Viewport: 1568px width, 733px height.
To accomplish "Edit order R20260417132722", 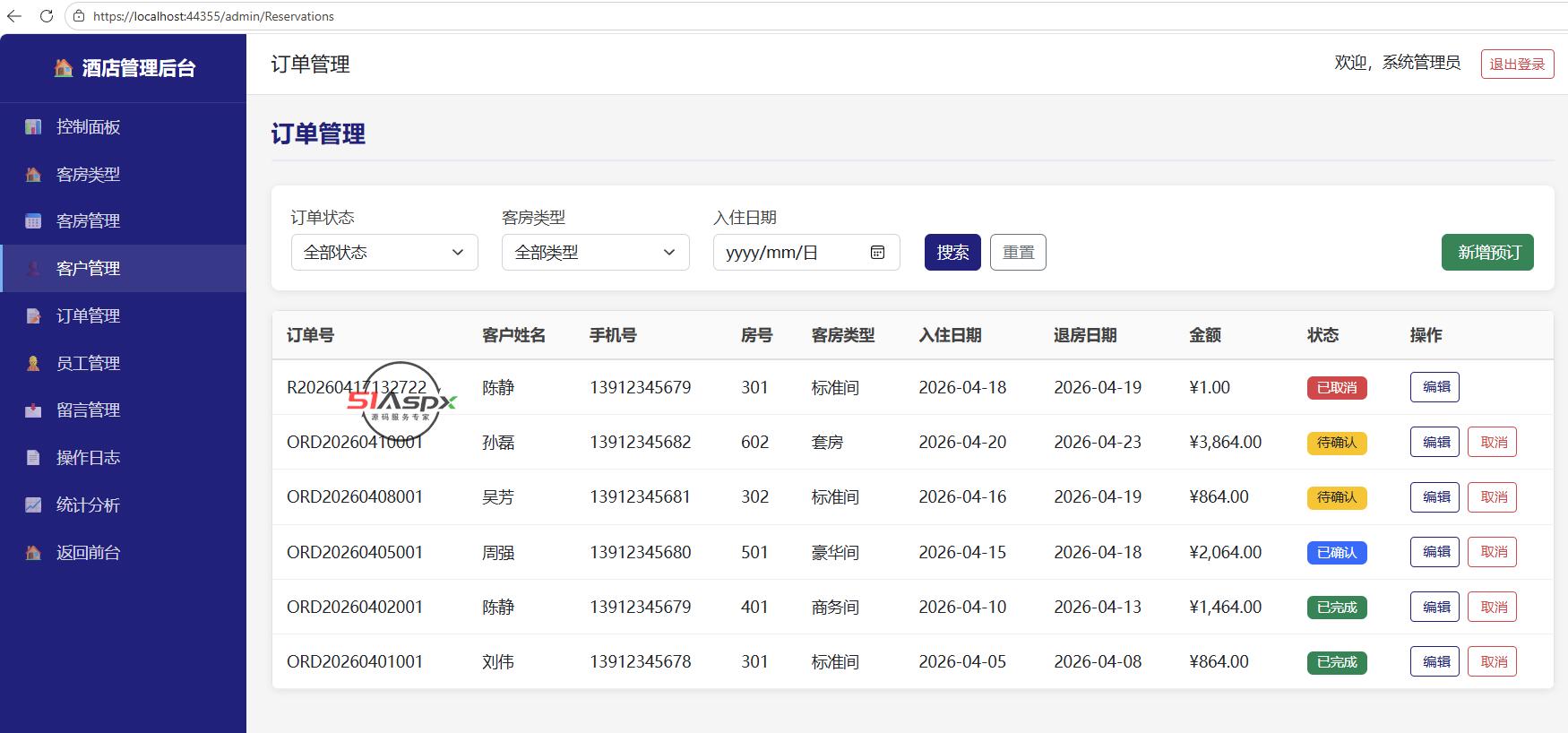I will click(1434, 387).
